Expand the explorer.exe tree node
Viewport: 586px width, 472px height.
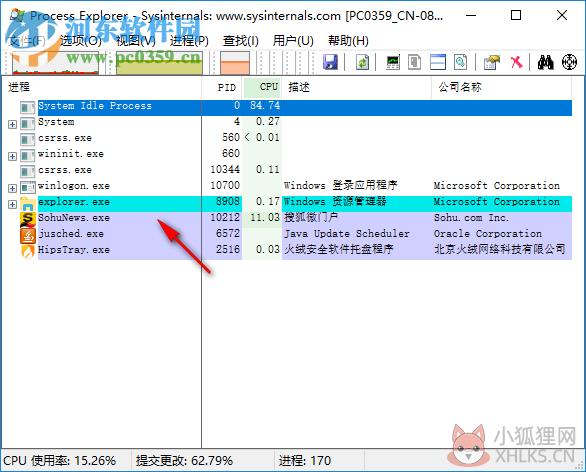pos(12,204)
